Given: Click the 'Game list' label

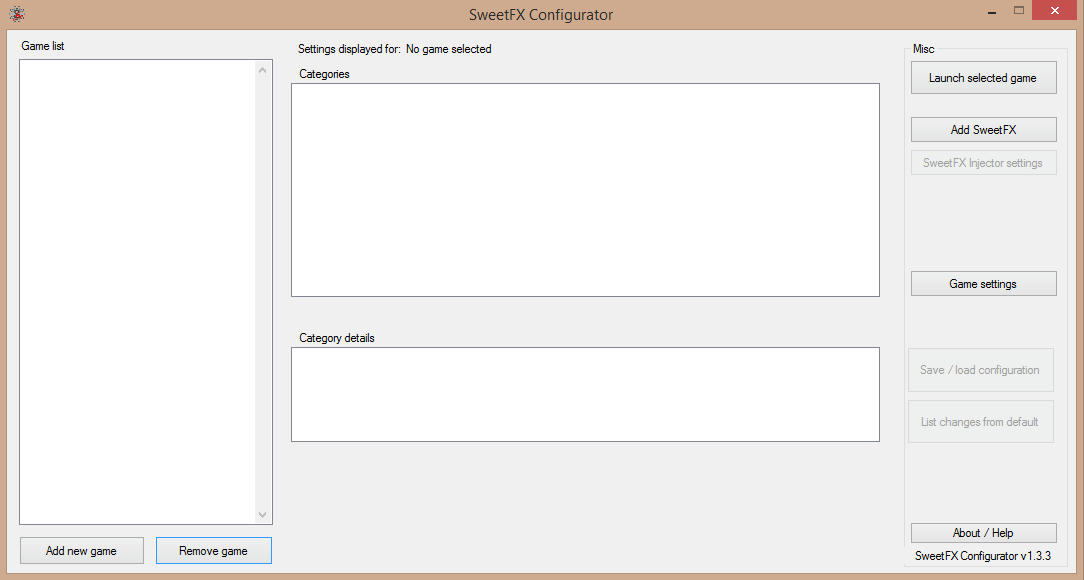Looking at the screenshot, I should tap(43, 46).
